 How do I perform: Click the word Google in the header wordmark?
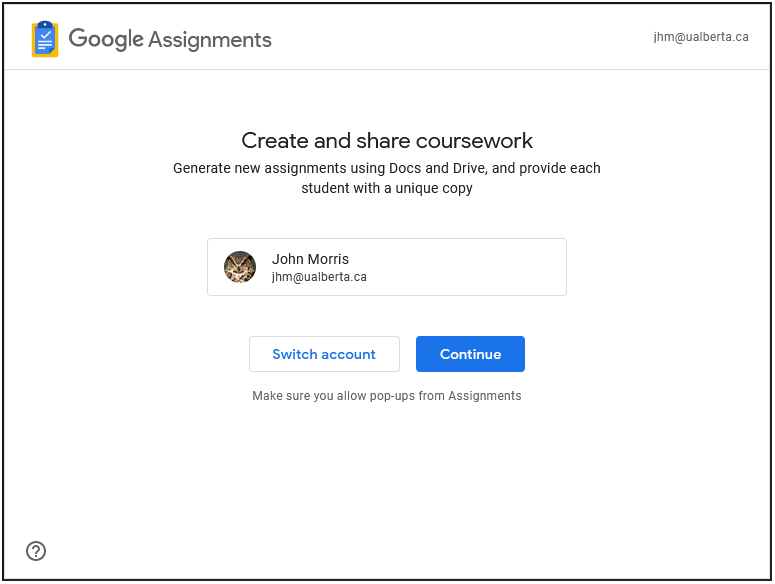click(x=106, y=39)
